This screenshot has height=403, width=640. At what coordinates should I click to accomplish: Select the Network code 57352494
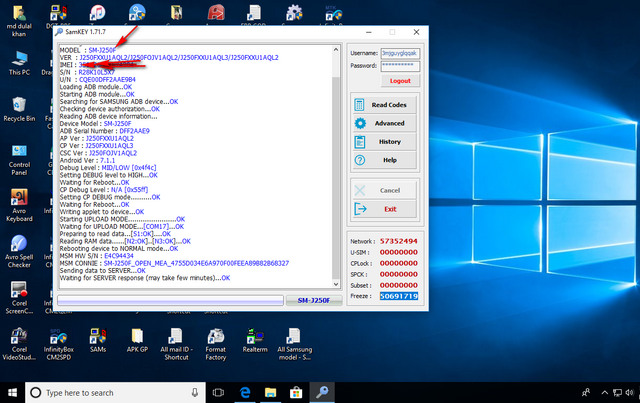coord(399,241)
